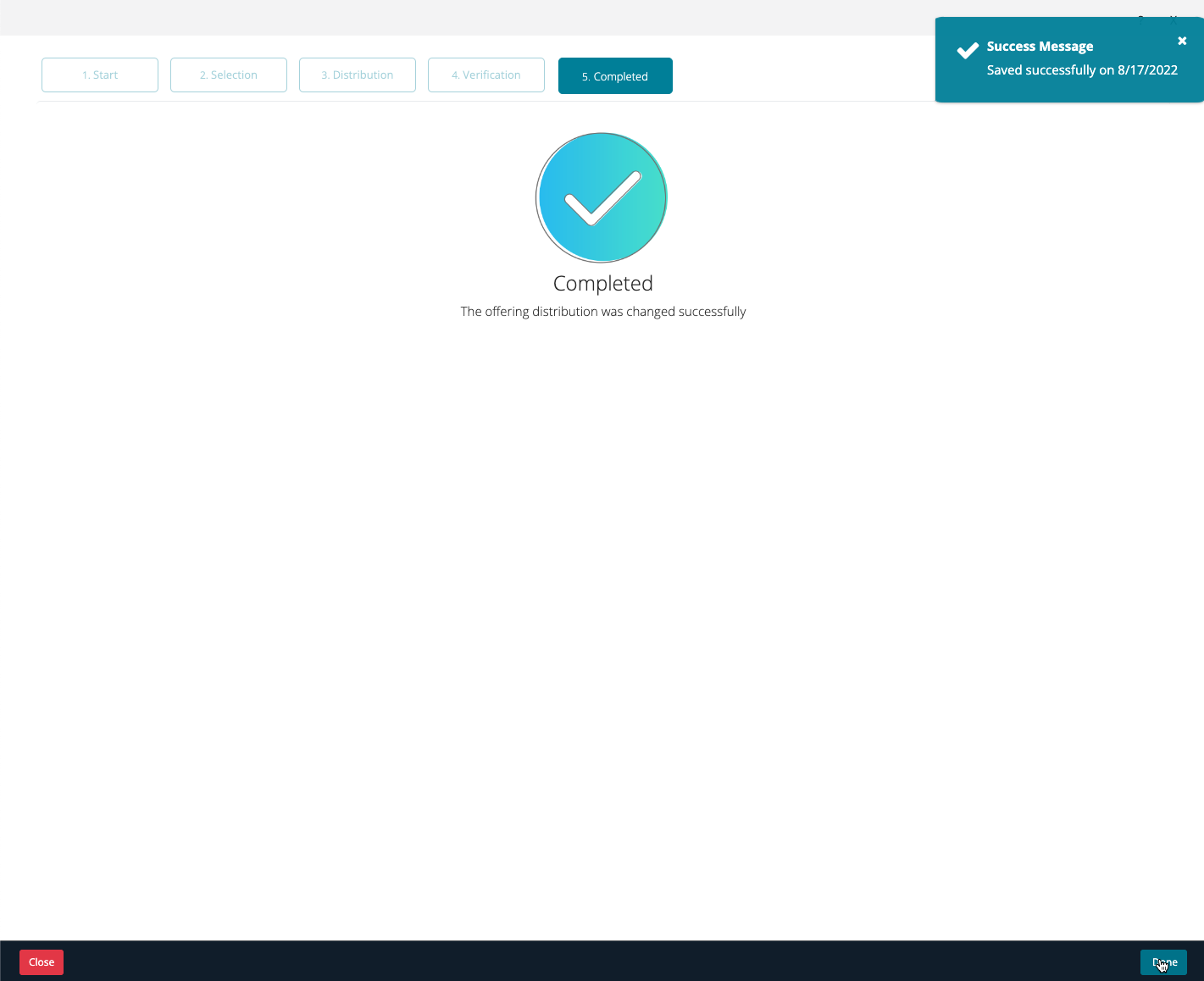
Task: Navigate back to the Distribution step
Action: point(357,75)
